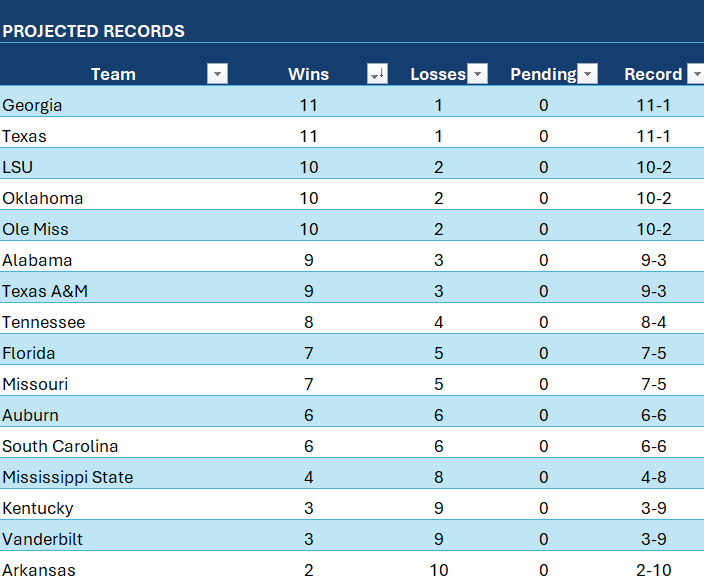Select Texas's losses value 1
Image resolution: width=704 pixels, height=577 pixels.
point(439,136)
